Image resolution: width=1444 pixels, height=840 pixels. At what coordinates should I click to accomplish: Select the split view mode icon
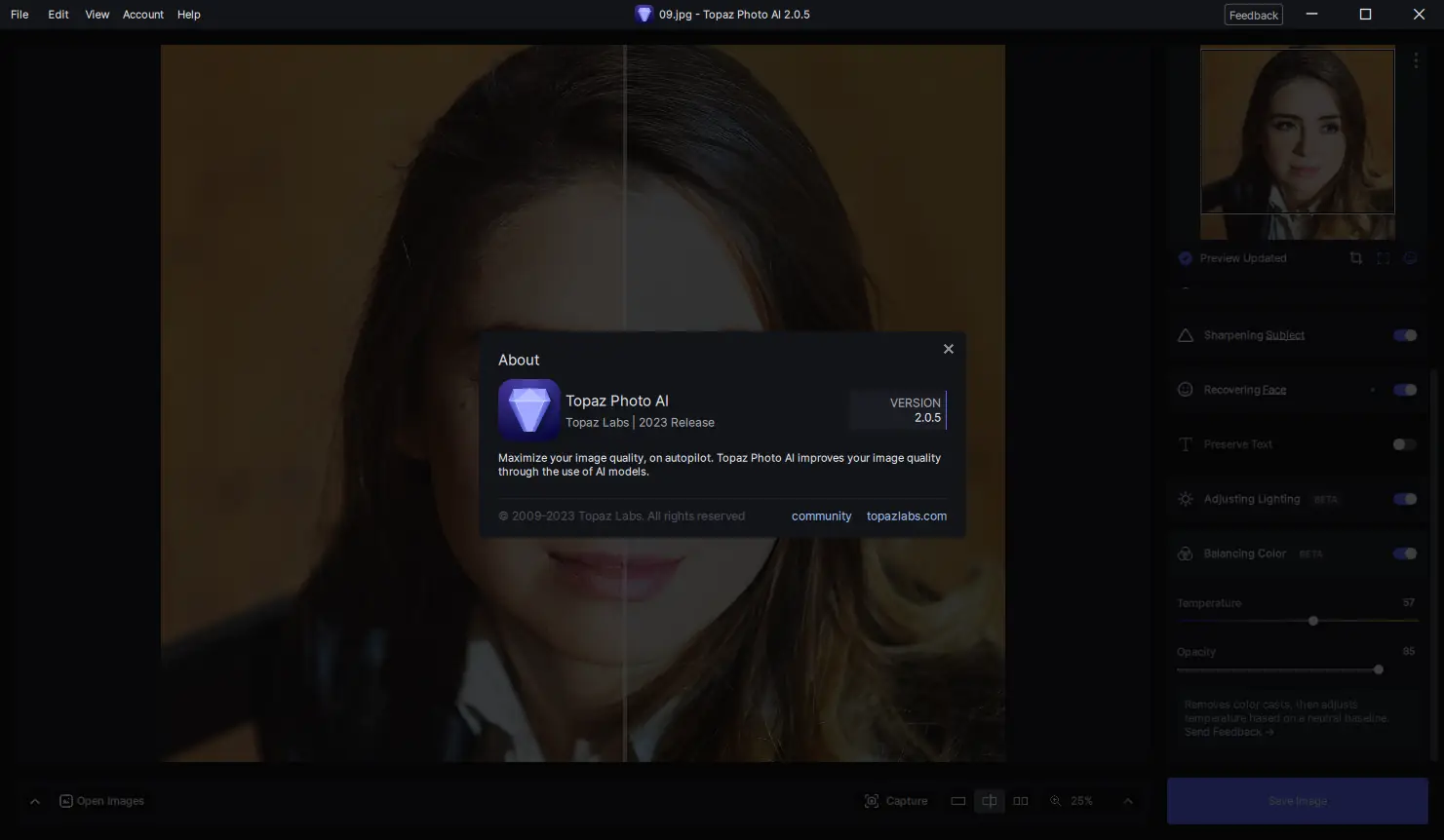[x=990, y=801]
